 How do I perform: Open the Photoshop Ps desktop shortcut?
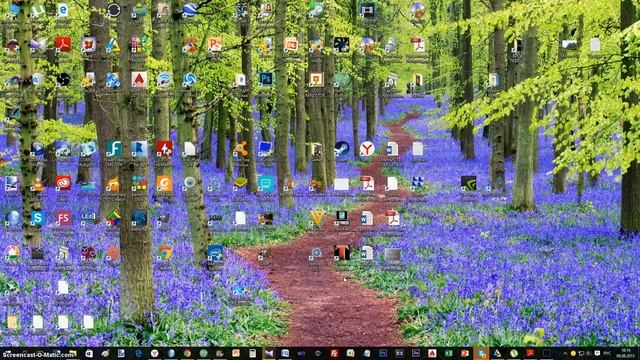point(266,79)
